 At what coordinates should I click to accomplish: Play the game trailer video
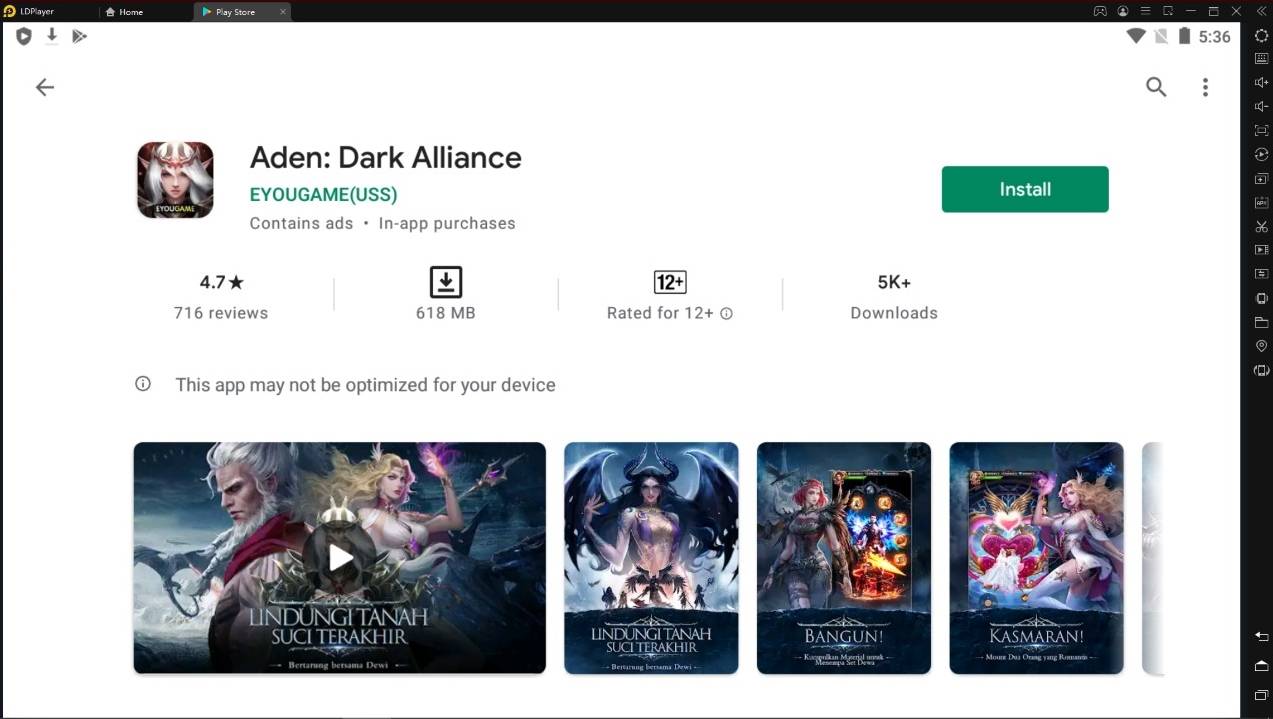340,558
